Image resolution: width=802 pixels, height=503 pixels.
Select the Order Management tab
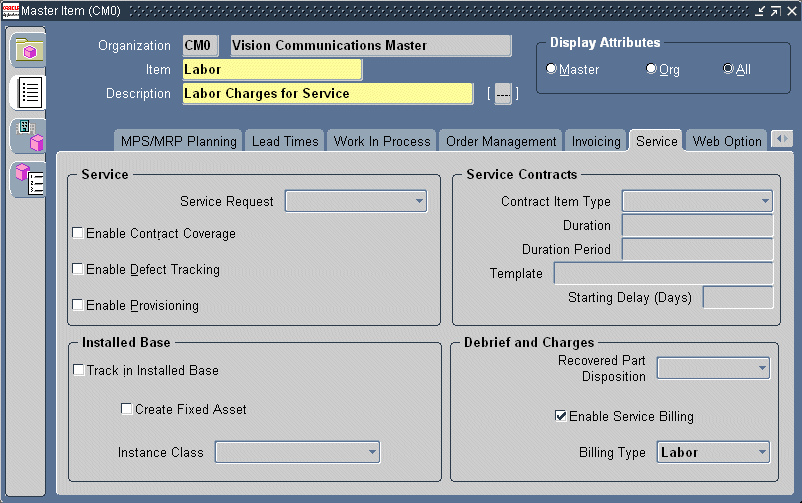tap(501, 141)
